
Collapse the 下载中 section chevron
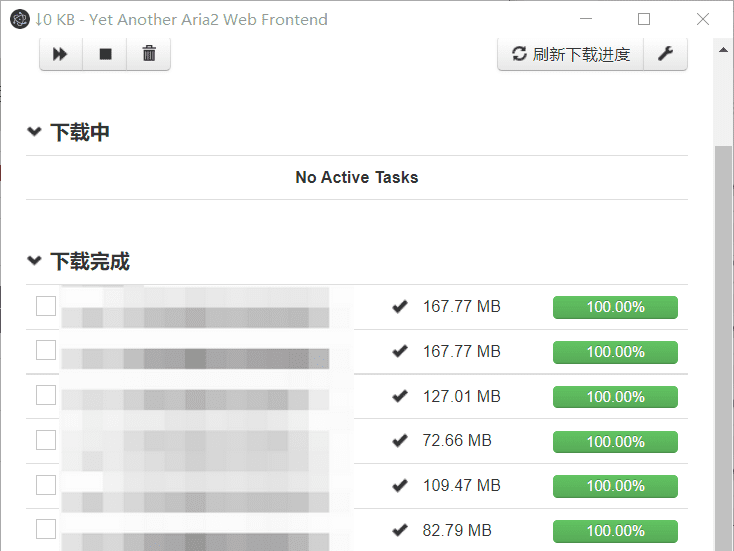point(35,132)
